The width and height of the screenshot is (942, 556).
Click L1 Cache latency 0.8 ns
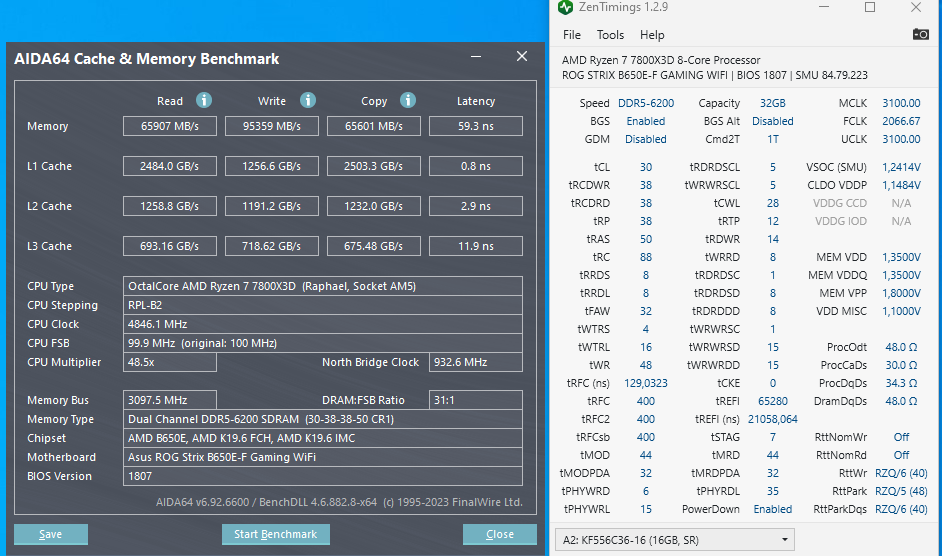point(476,166)
